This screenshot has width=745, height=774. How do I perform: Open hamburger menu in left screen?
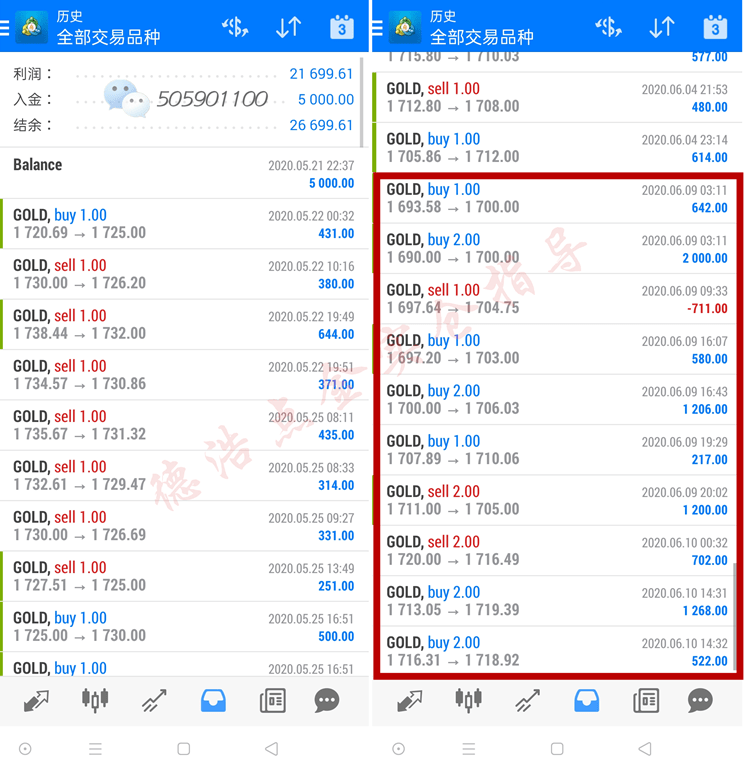(4, 27)
